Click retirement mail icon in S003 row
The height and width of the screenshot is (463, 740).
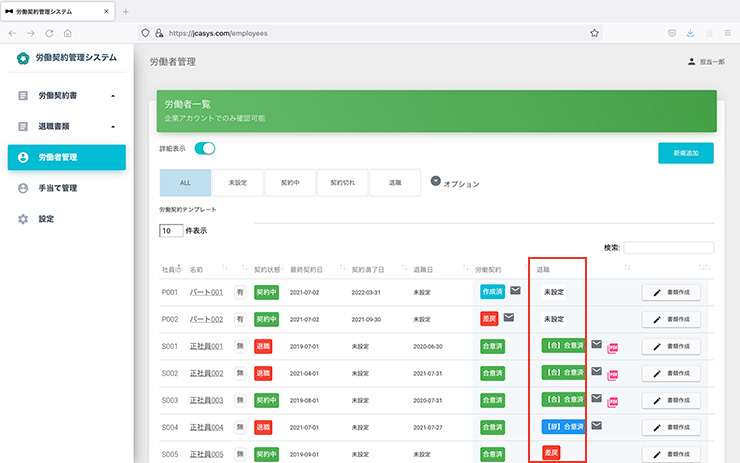point(597,398)
